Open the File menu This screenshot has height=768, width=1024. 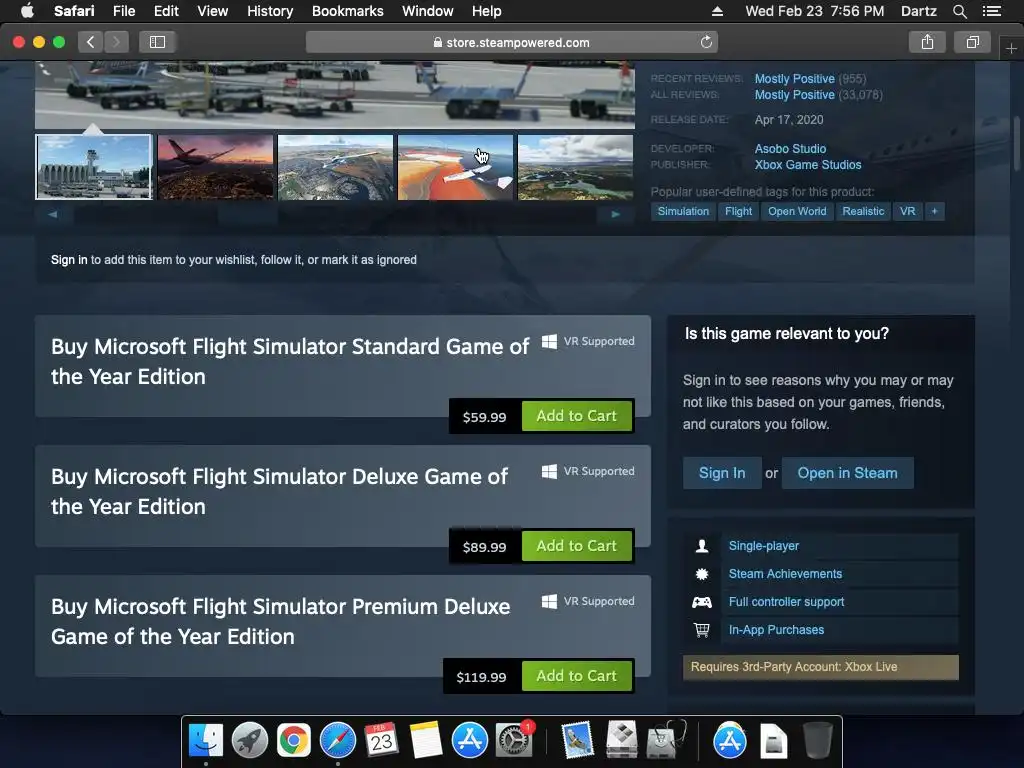124,11
